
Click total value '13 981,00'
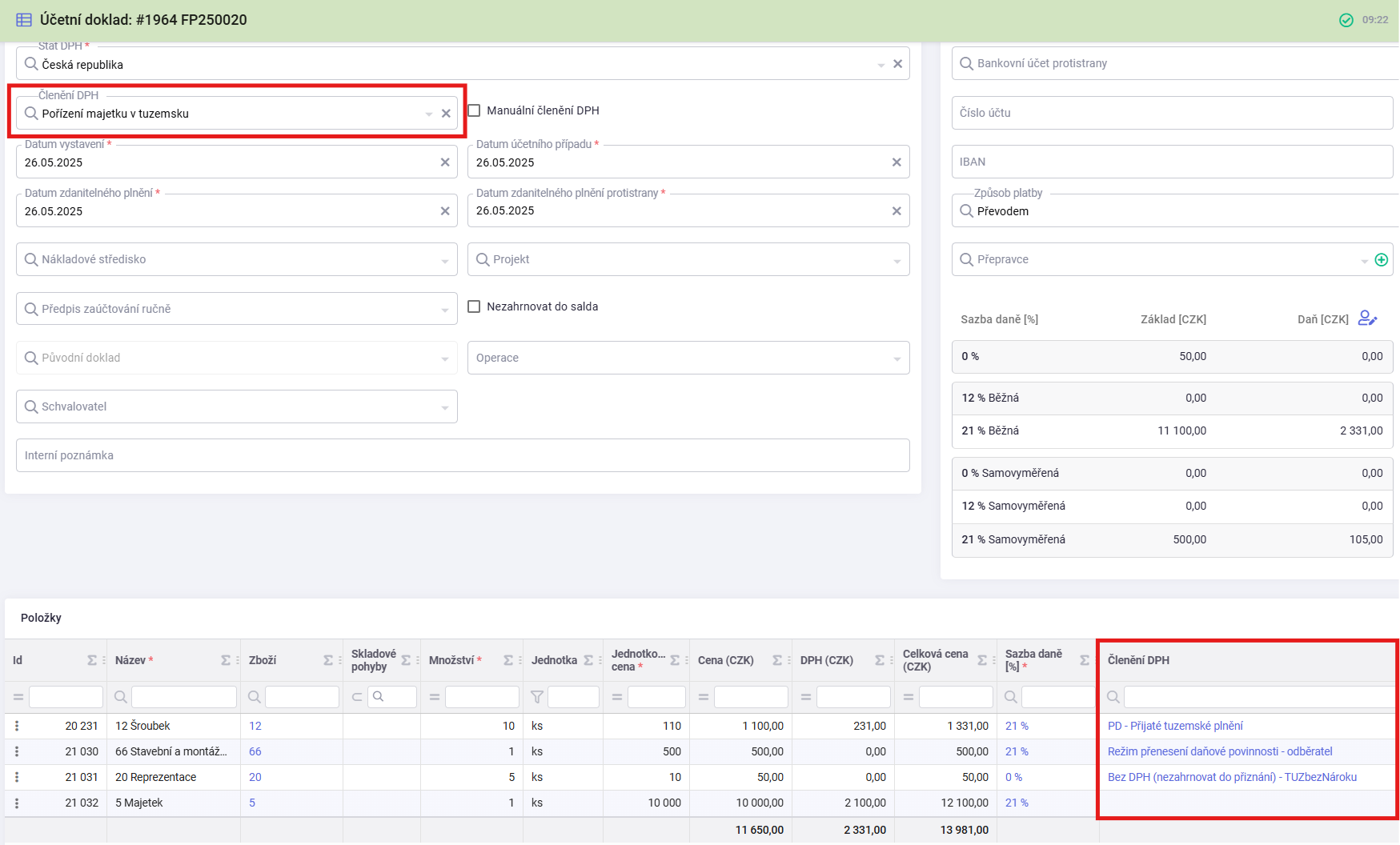point(965,830)
